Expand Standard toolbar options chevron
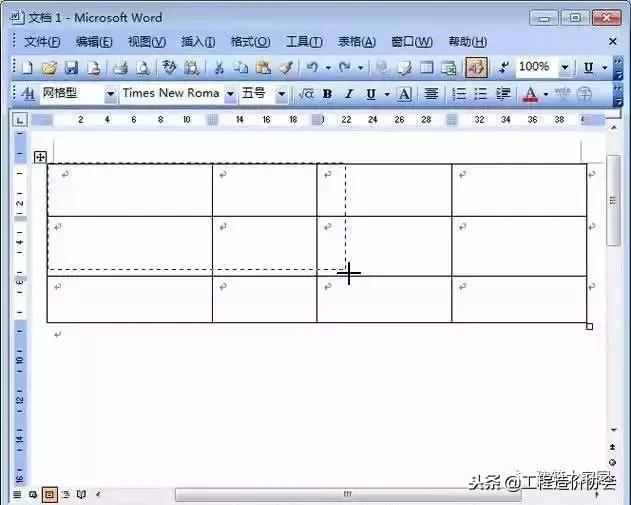631x505 pixels. coord(618,68)
